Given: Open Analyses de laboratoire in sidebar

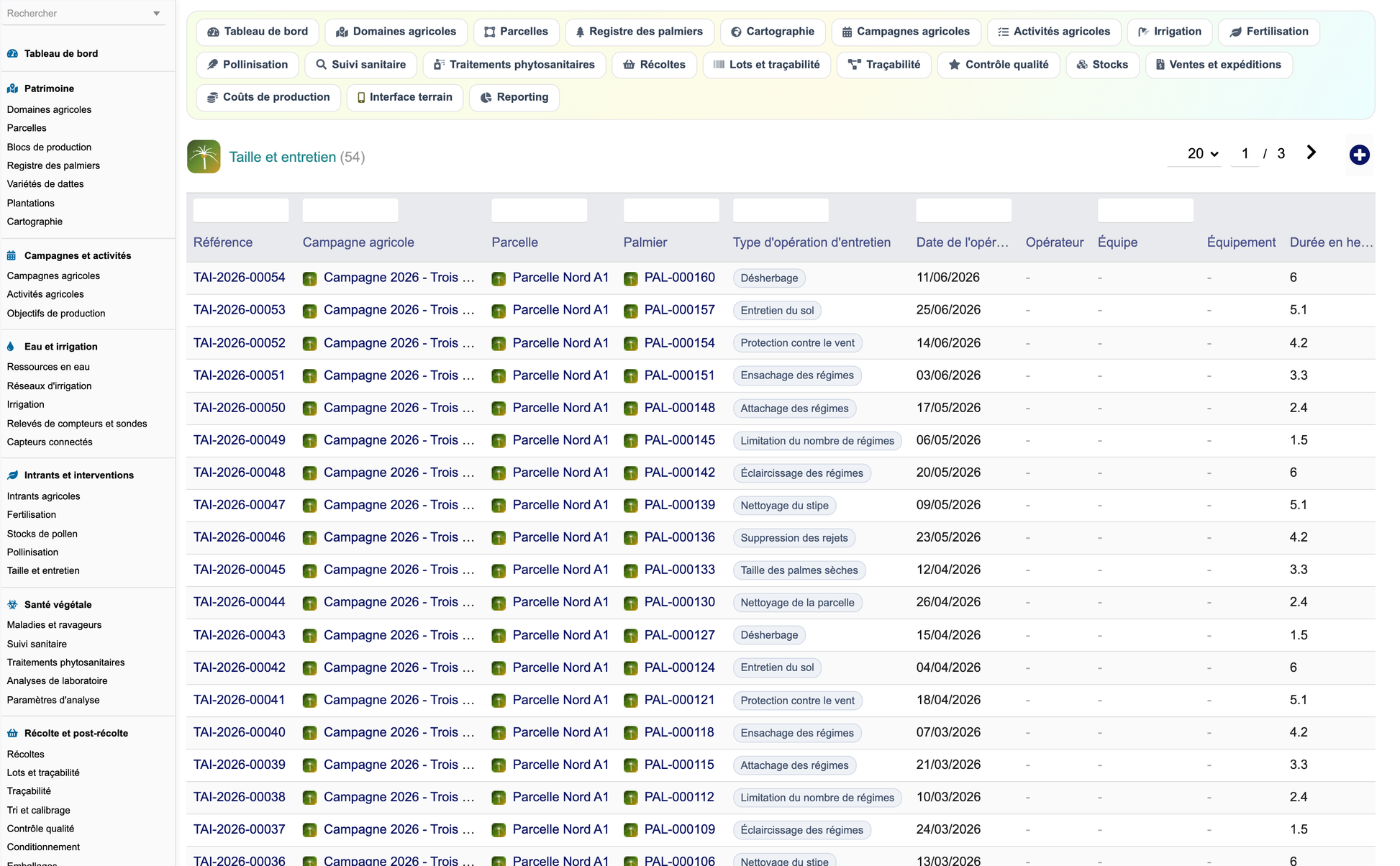Looking at the screenshot, I should click(x=57, y=681).
